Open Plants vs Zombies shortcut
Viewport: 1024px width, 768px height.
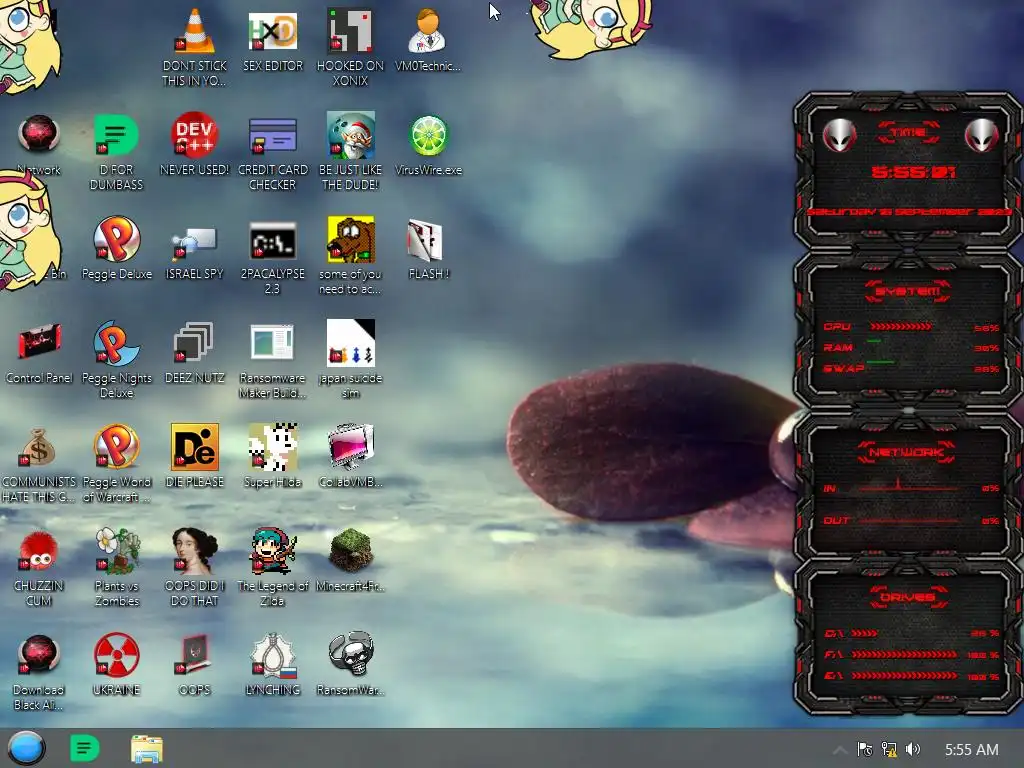pos(116,551)
